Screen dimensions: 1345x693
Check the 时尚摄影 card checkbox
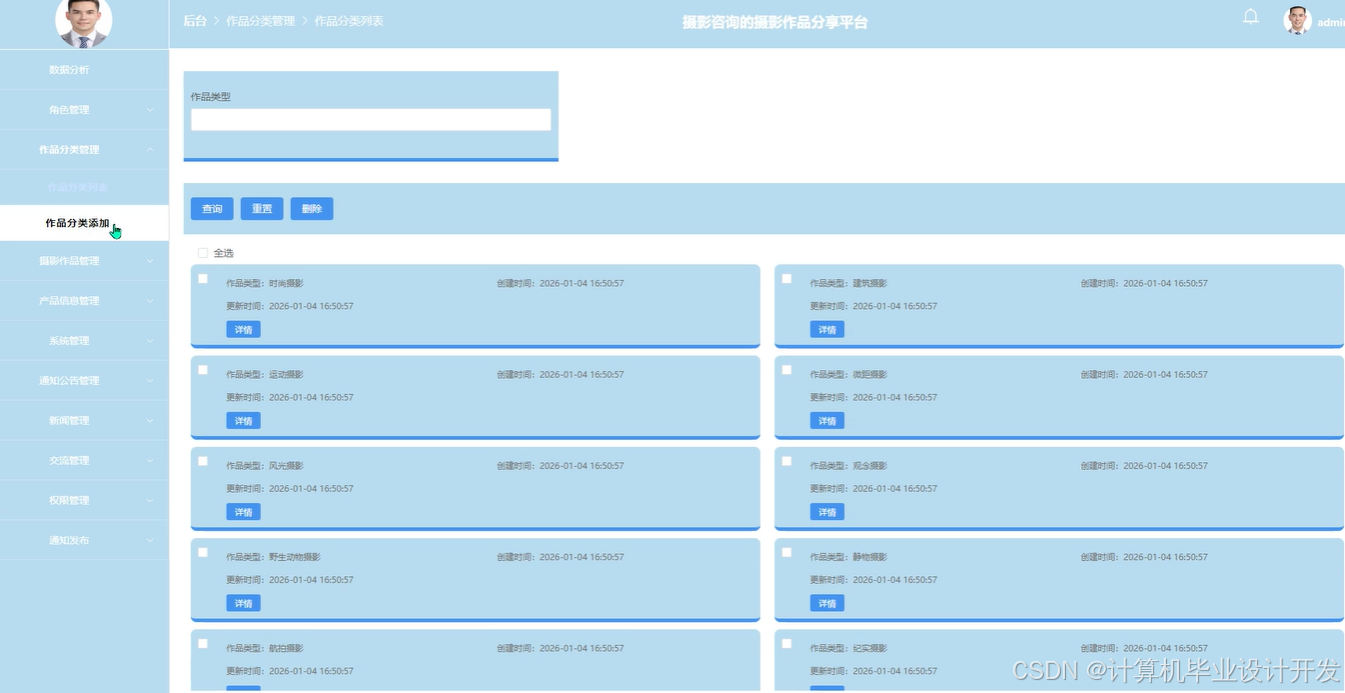click(x=203, y=279)
